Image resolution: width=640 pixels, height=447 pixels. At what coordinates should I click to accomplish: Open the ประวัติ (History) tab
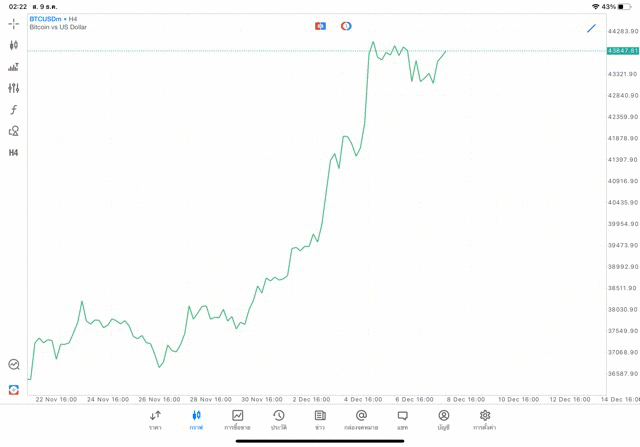point(278,420)
